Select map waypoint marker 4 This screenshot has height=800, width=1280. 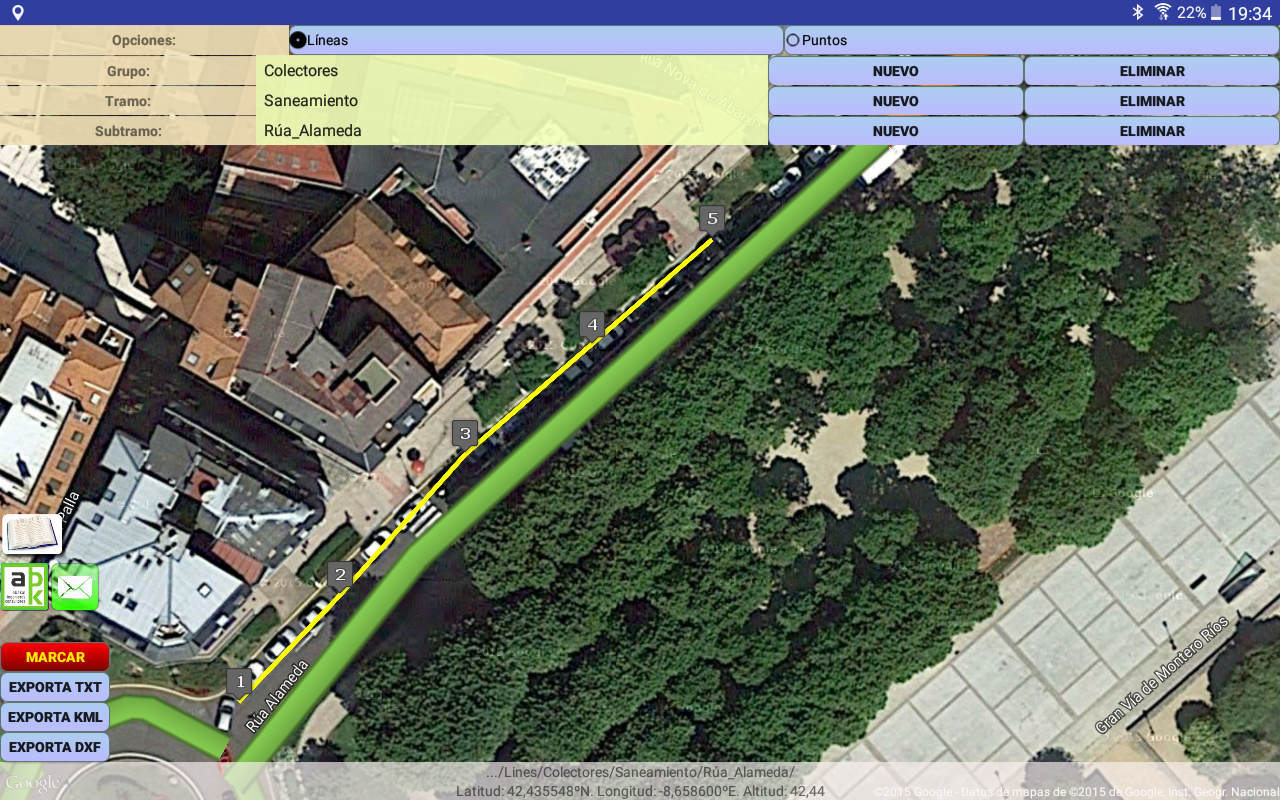[592, 325]
